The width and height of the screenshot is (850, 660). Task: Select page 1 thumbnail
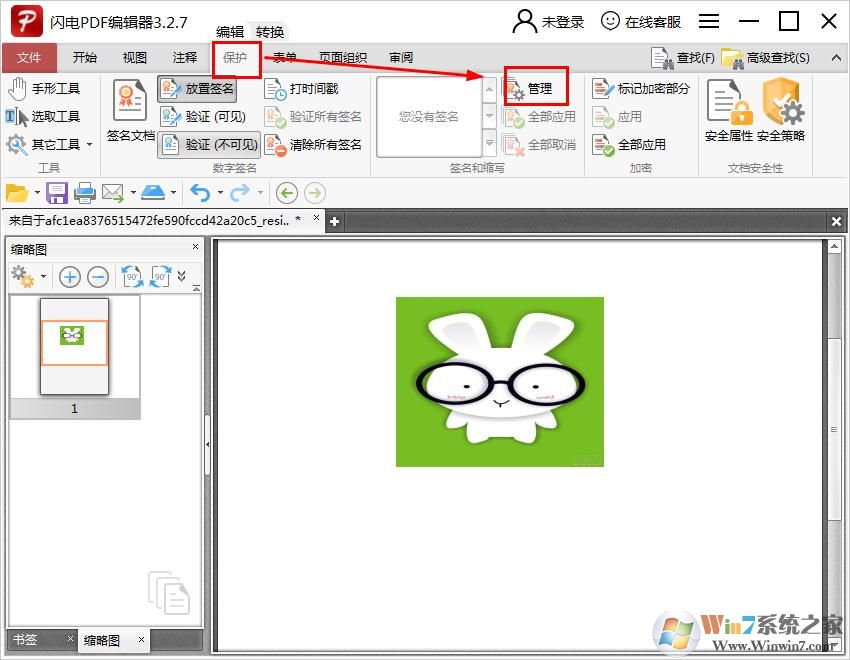click(x=74, y=347)
